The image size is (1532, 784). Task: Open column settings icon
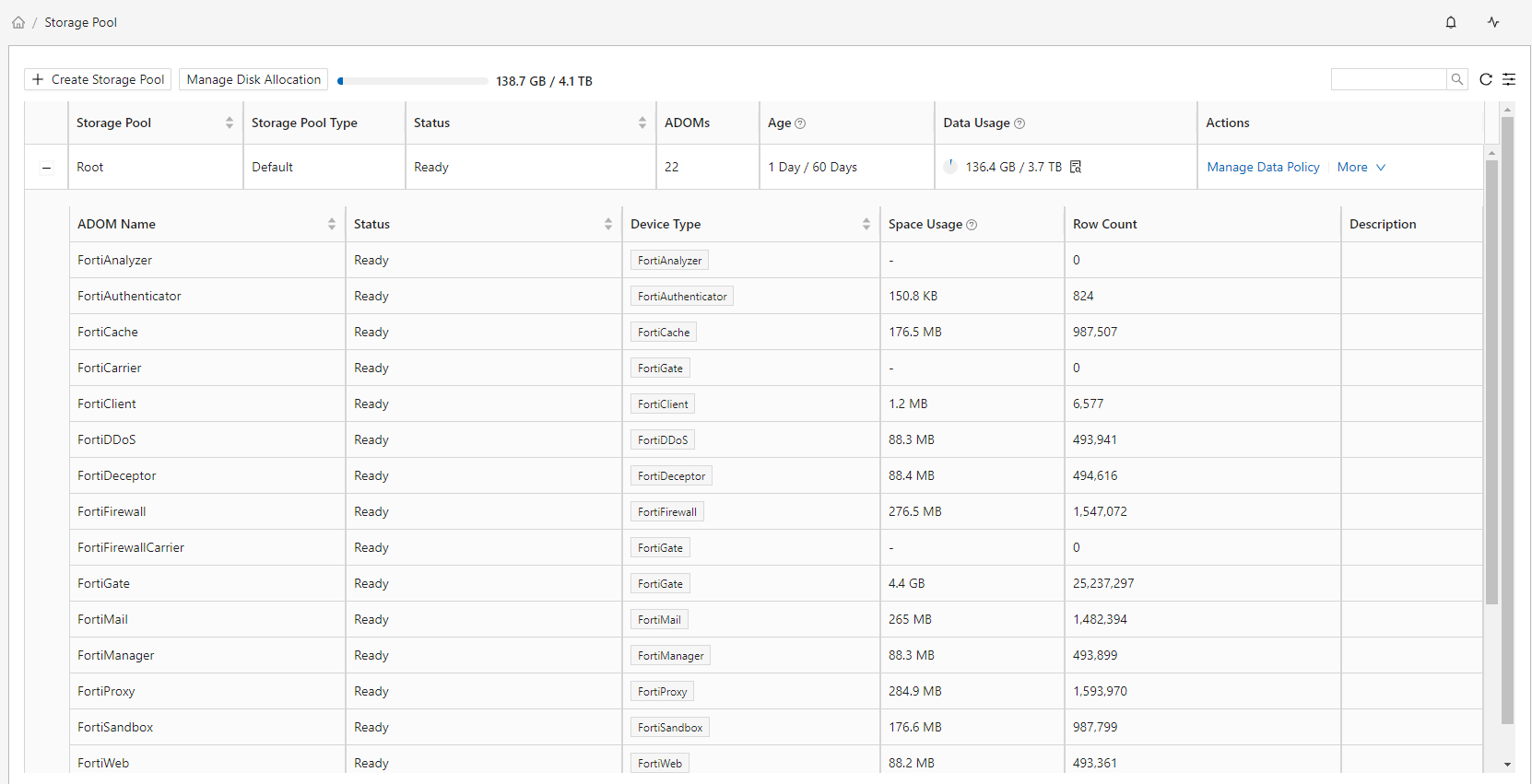pyautogui.click(x=1509, y=79)
